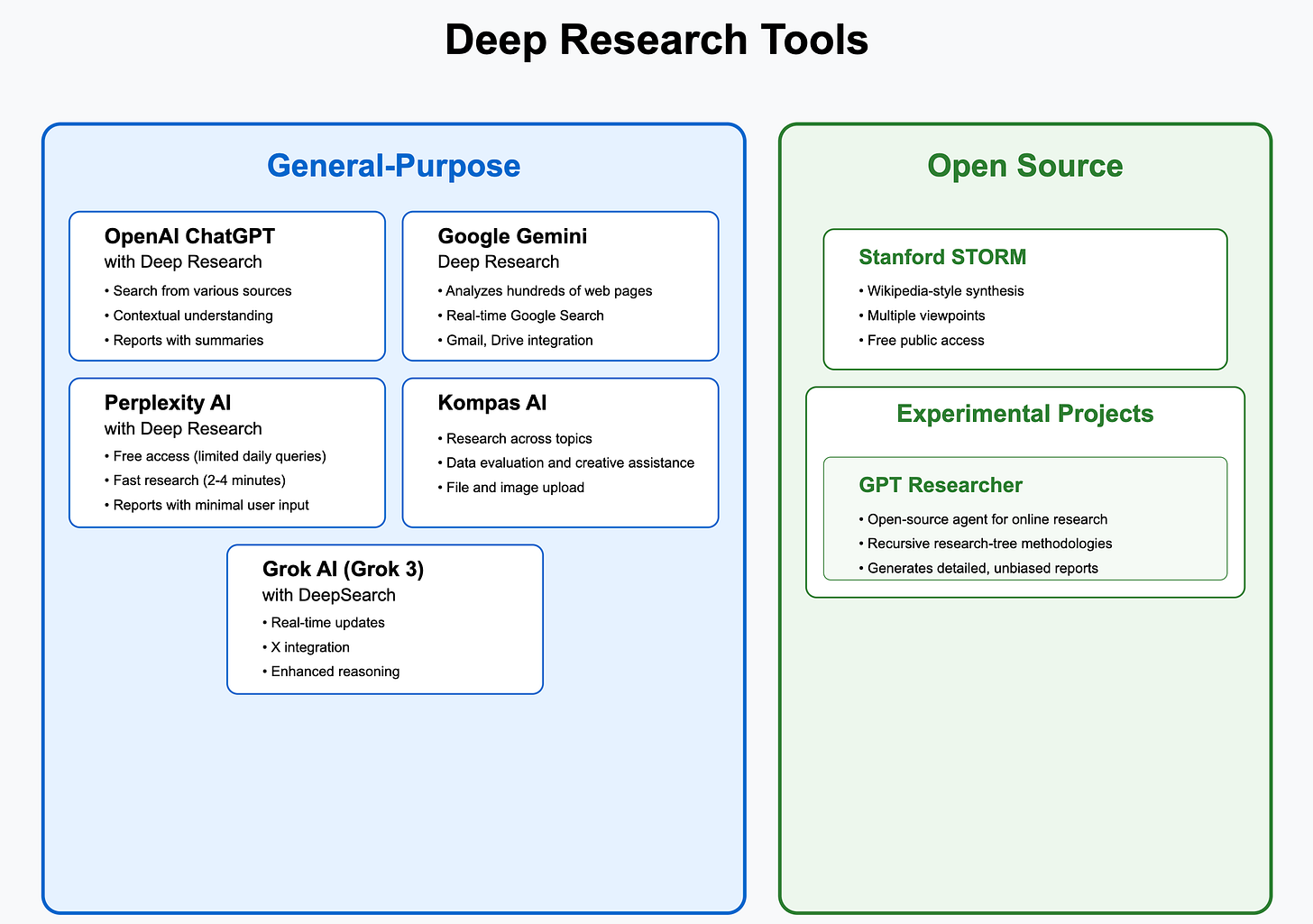Click 'with Deep Research' under Perplexity AI
Viewport: 1313px width, 924px height.
183,429
